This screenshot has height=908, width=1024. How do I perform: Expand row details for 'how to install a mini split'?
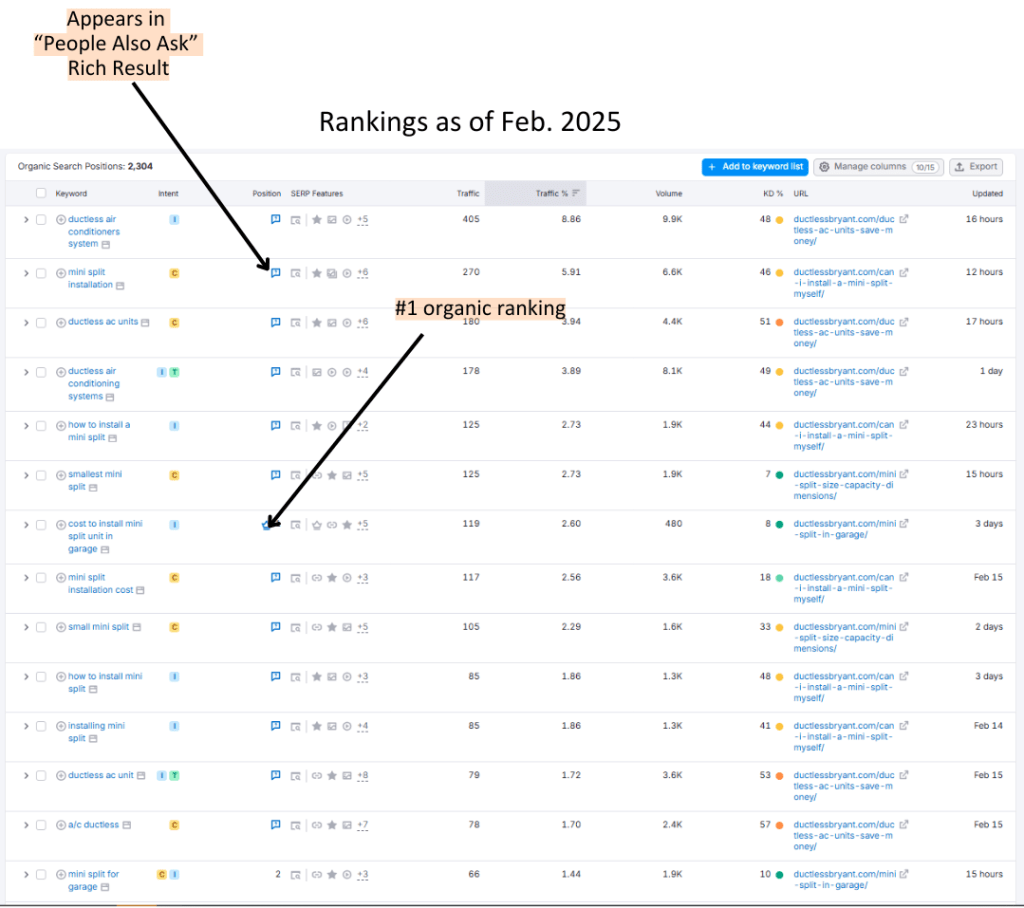(x=26, y=425)
